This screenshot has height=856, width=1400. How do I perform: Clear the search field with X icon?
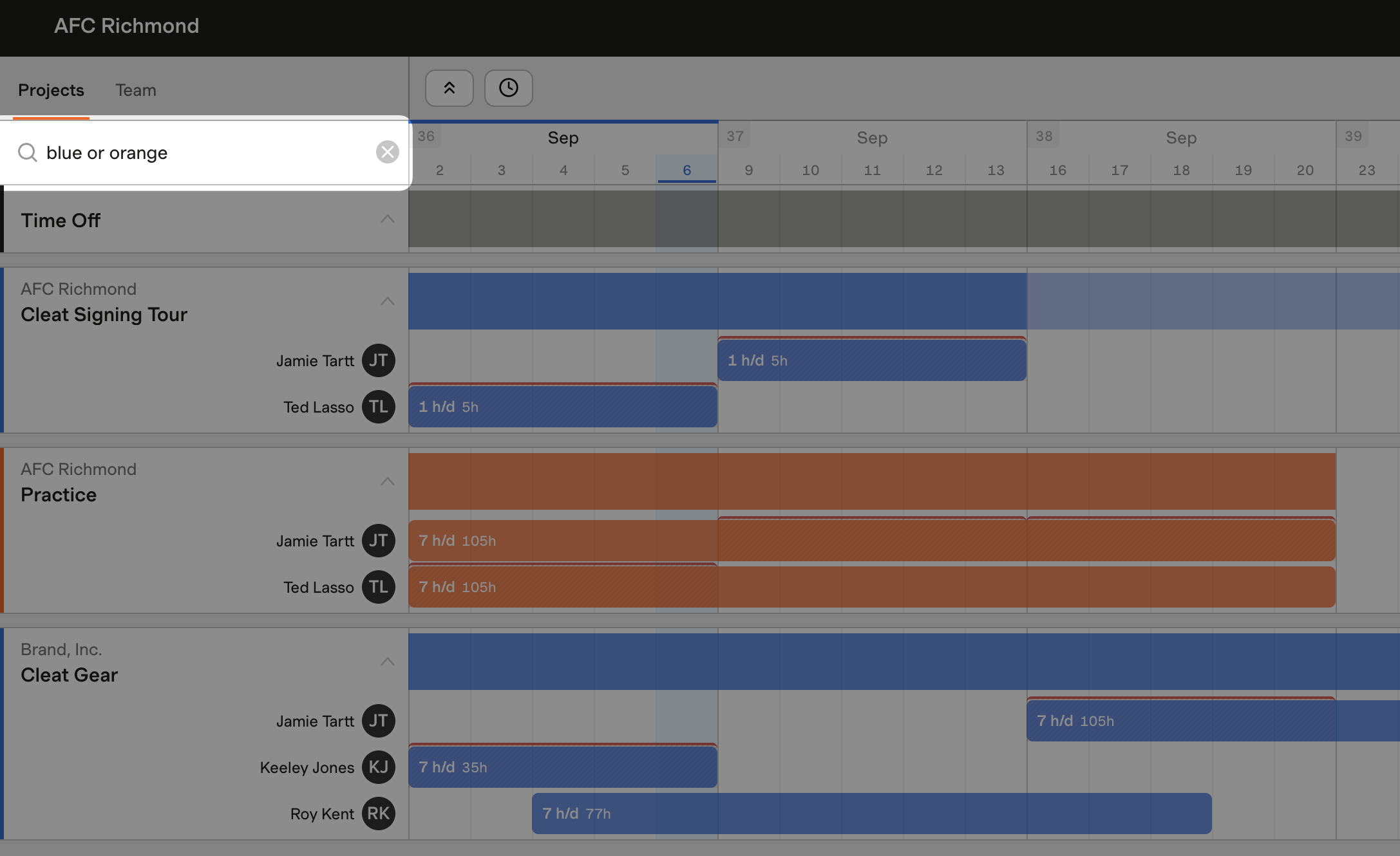coord(388,153)
